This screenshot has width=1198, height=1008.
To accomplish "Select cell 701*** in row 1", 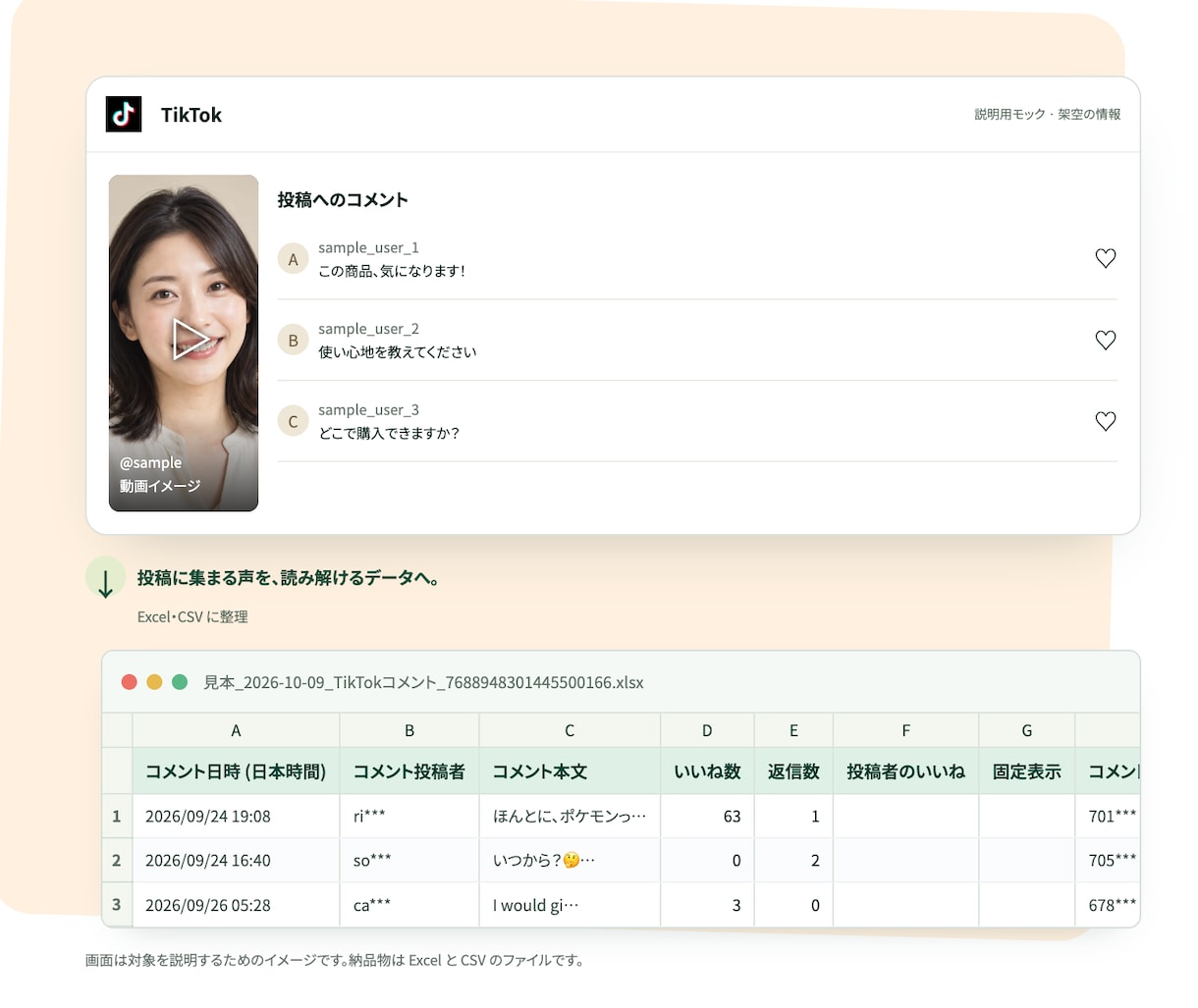I will click(x=1108, y=816).
